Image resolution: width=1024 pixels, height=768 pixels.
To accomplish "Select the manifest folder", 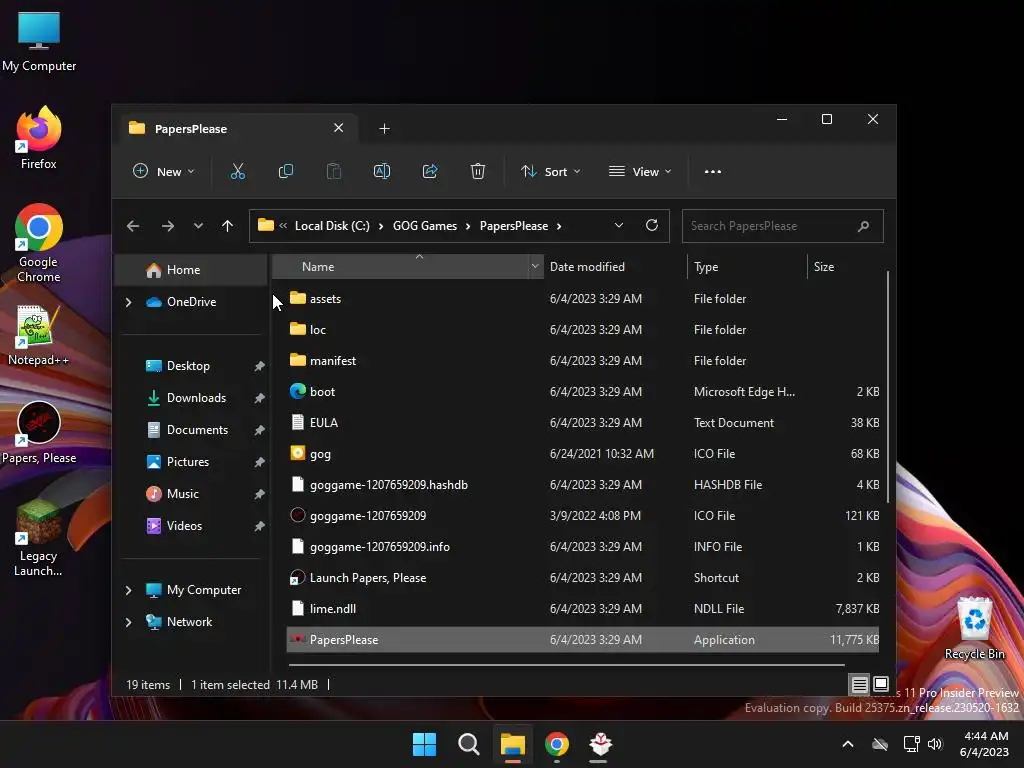I will coord(583,360).
